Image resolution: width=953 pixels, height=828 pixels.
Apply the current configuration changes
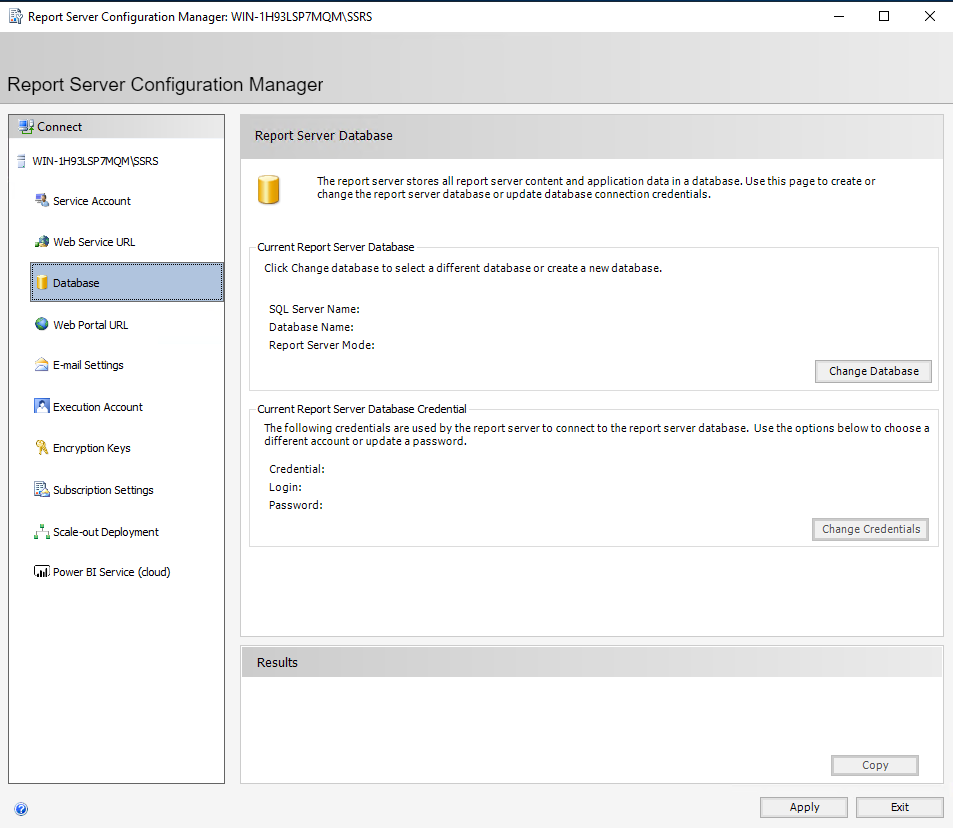click(x=803, y=807)
